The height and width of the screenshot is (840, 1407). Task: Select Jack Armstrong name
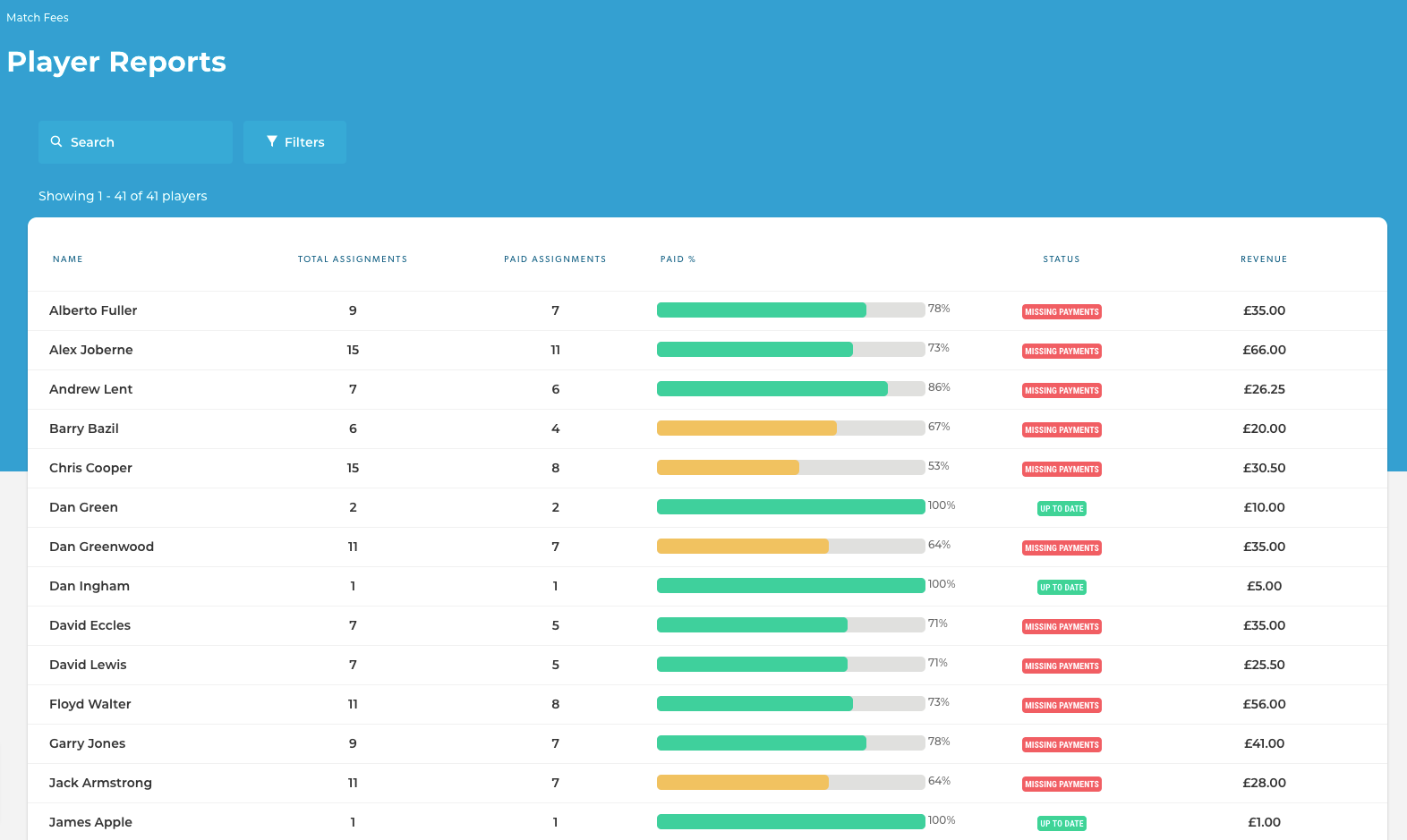click(x=100, y=783)
